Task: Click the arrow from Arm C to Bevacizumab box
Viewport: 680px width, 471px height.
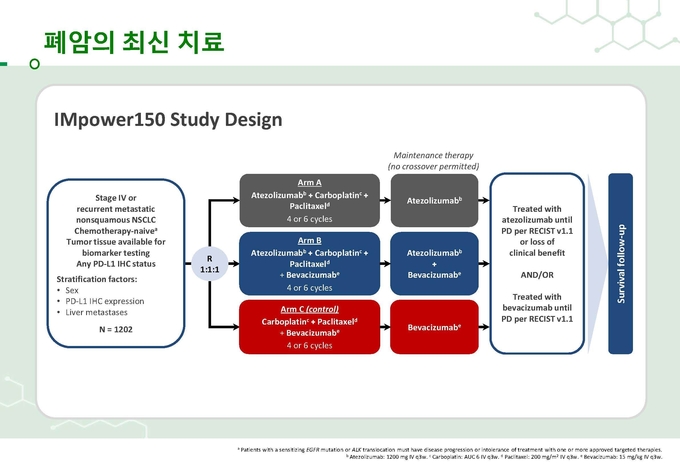Action: click(x=385, y=327)
